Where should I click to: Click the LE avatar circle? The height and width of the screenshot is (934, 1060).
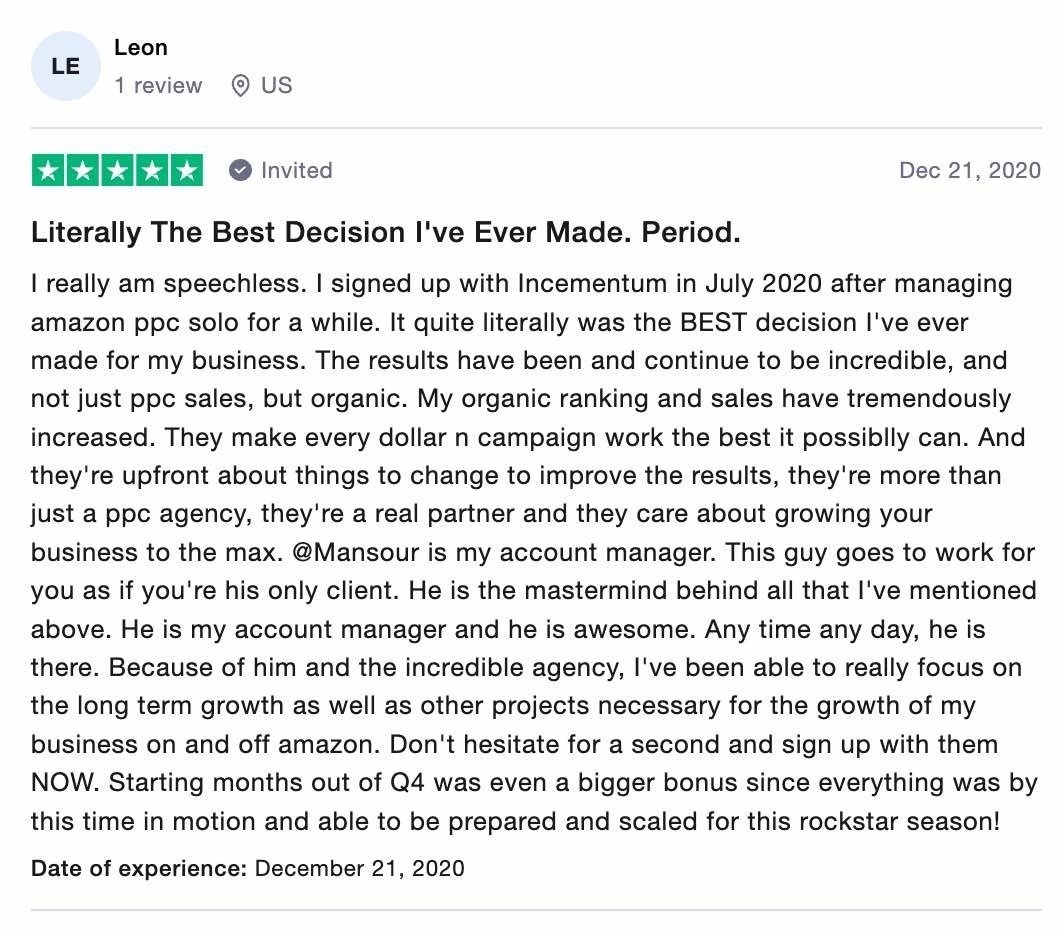point(66,66)
